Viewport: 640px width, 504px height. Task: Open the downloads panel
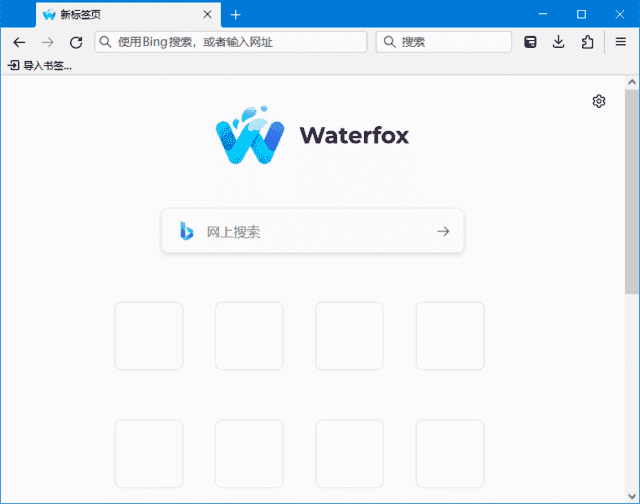click(559, 42)
